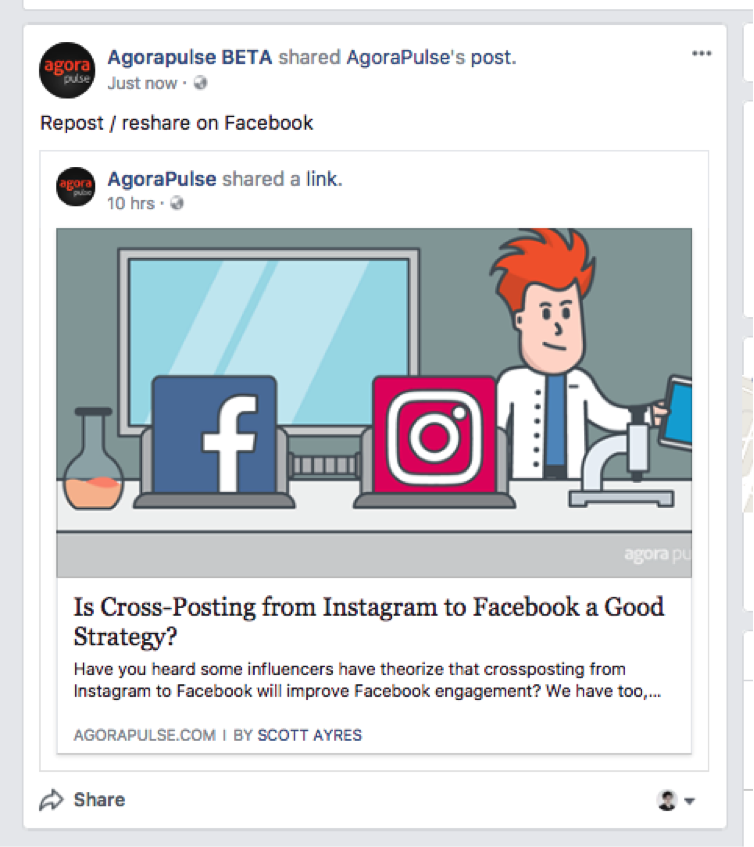Click the Just now timestamp
Image resolution: width=754 pixels, height=847 pixels.
point(141,83)
